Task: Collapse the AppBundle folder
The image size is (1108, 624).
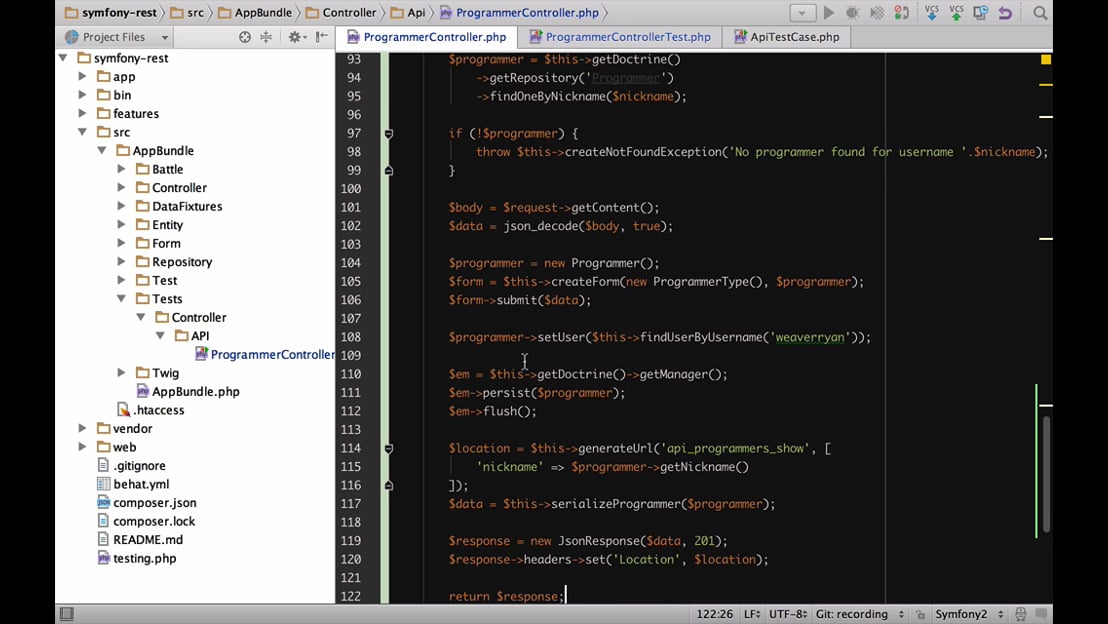Action: pyautogui.click(x=102, y=150)
